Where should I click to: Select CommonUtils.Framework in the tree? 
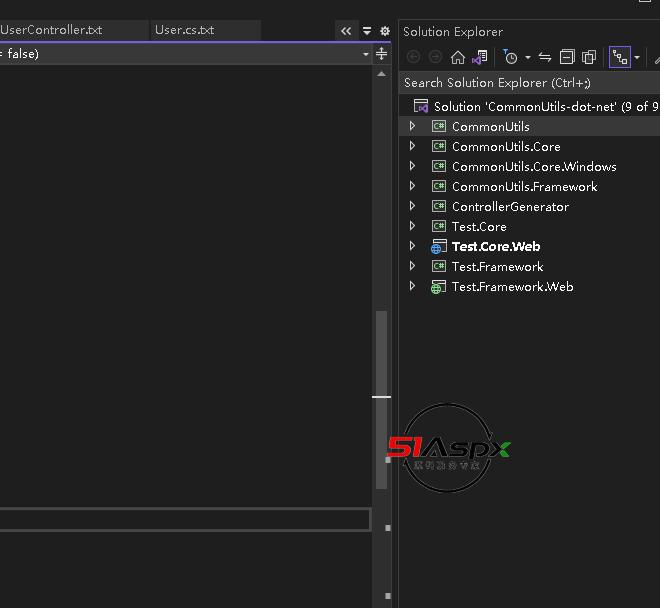point(524,187)
